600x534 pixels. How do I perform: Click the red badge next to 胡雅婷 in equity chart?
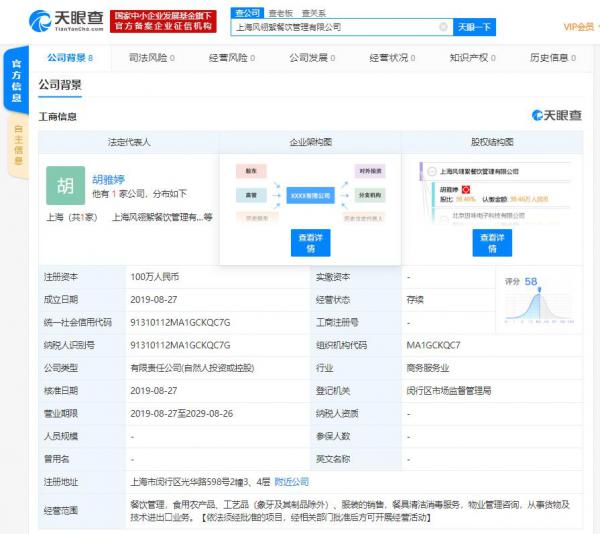tap(466, 189)
